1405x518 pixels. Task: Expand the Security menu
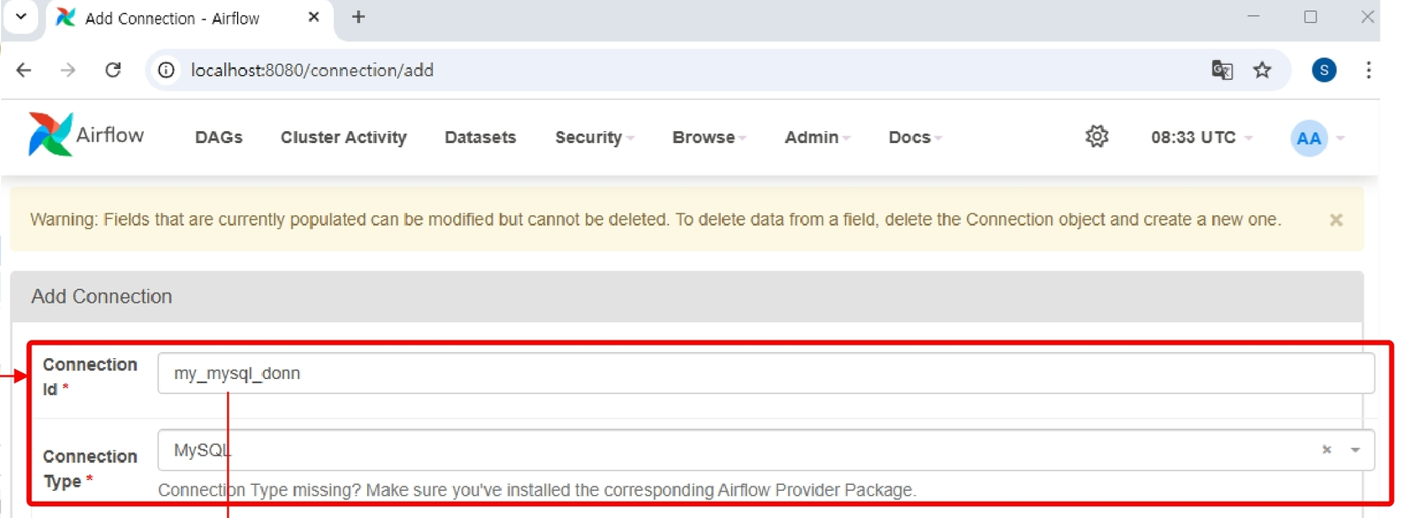595,138
